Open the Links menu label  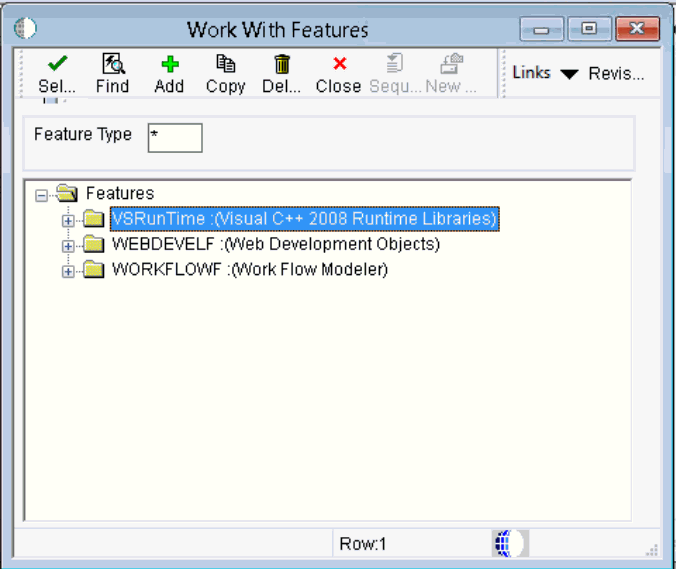click(x=531, y=72)
